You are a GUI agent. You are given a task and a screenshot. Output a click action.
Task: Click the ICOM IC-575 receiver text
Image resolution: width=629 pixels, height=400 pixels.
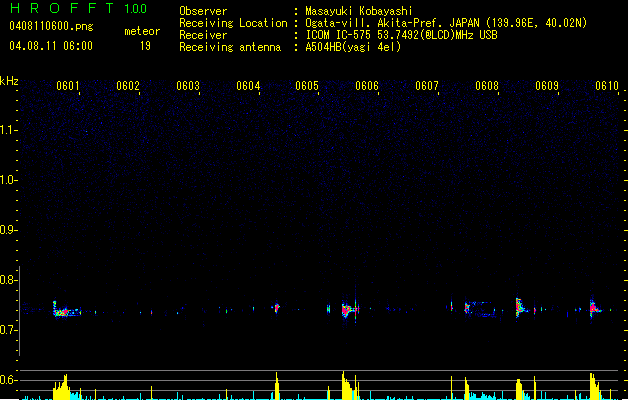pos(401,35)
